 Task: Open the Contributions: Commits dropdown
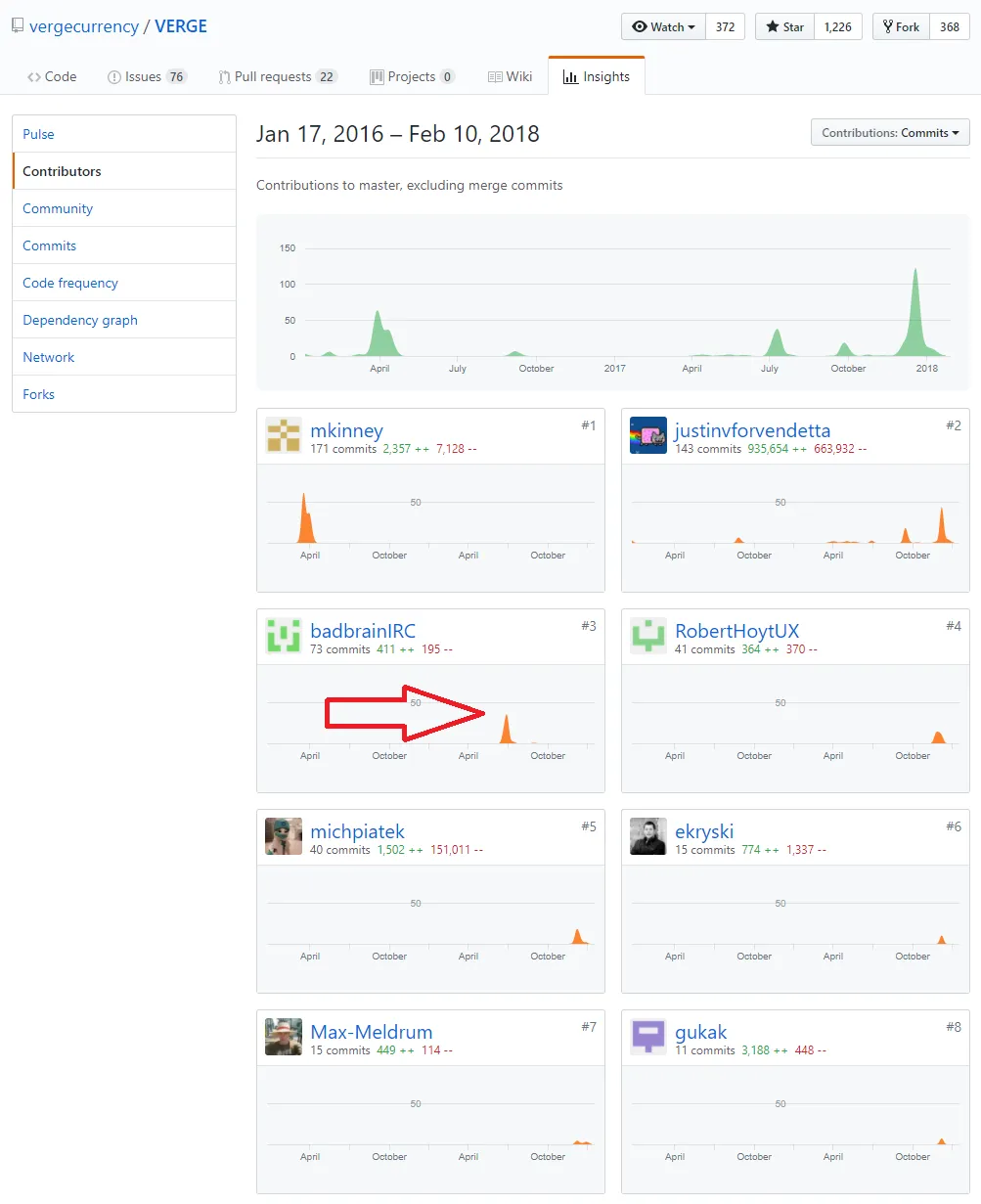890,133
